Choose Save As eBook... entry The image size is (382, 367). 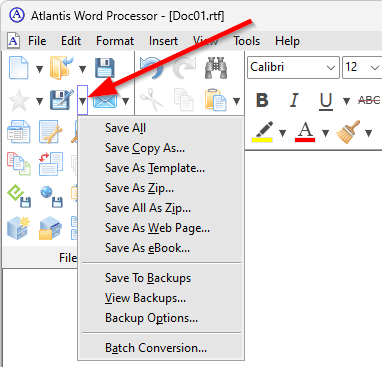coord(161,248)
